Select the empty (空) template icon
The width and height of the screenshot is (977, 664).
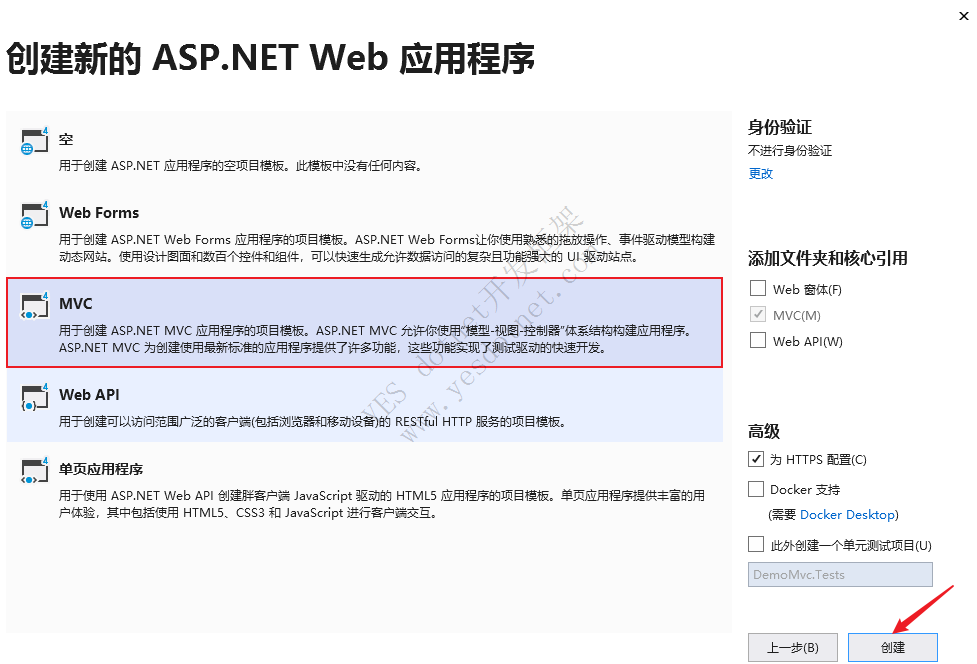(34, 141)
